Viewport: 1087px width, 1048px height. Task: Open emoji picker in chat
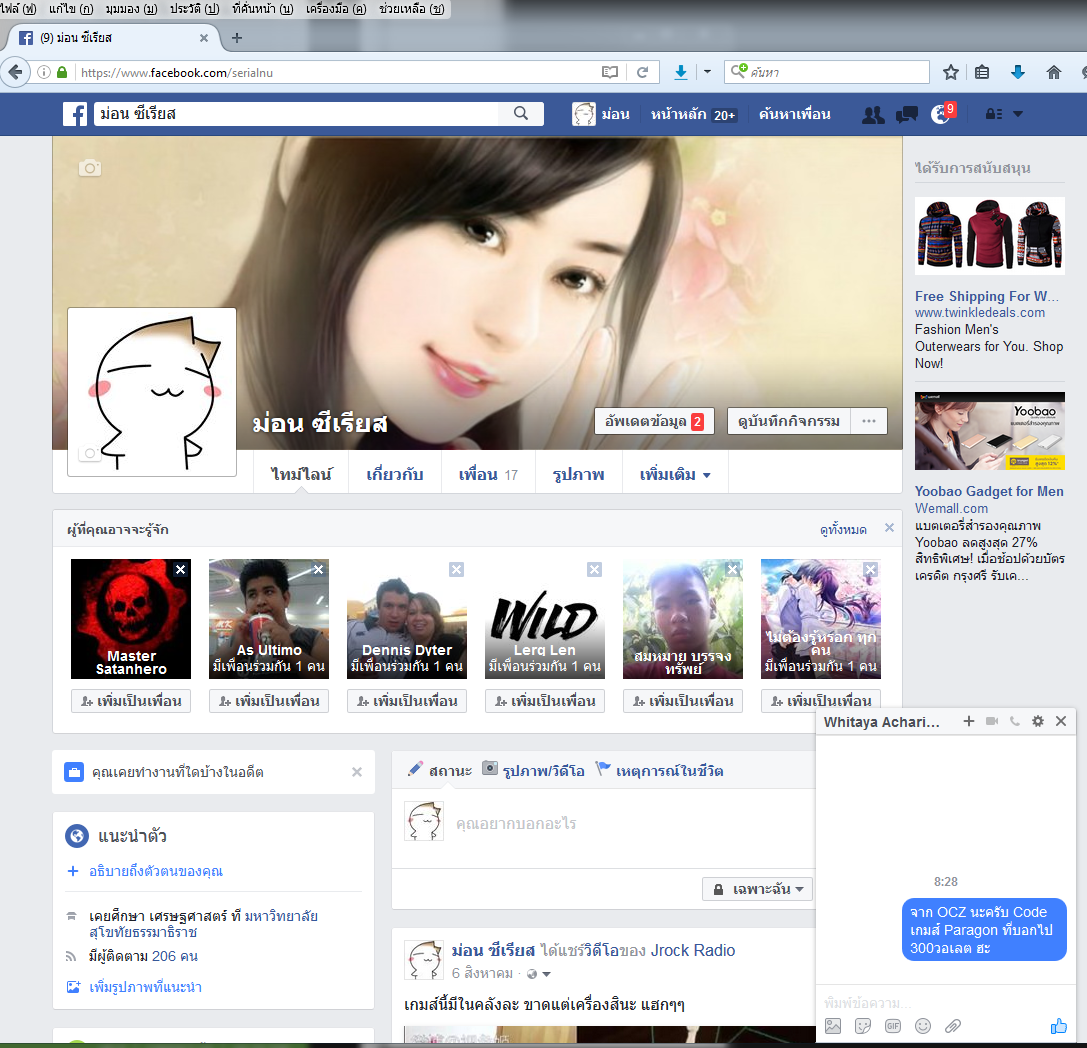923,1026
